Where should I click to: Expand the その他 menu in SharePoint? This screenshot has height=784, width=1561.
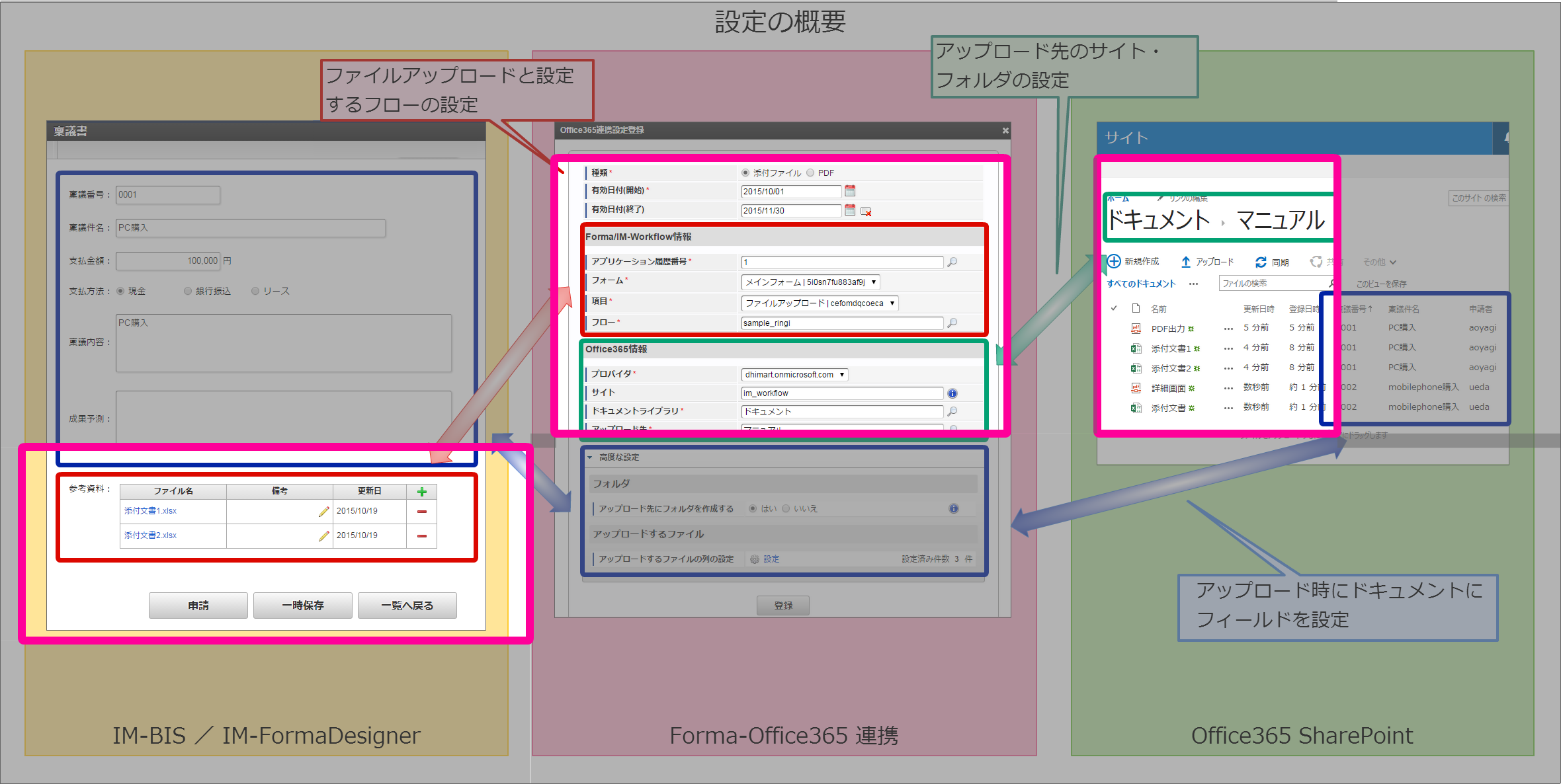pos(1377,262)
